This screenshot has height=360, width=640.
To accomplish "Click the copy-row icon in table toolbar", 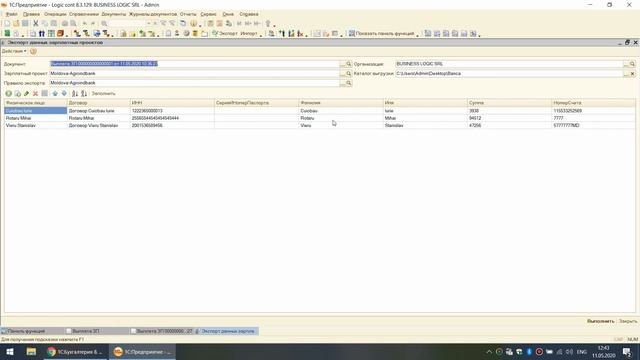I will click(17, 93).
